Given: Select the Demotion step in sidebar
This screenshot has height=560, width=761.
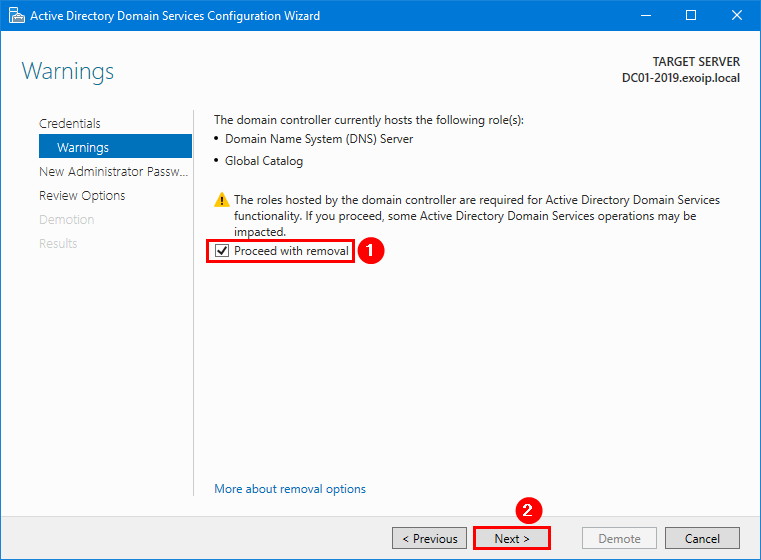Looking at the screenshot, I should [x=66, y=219].
